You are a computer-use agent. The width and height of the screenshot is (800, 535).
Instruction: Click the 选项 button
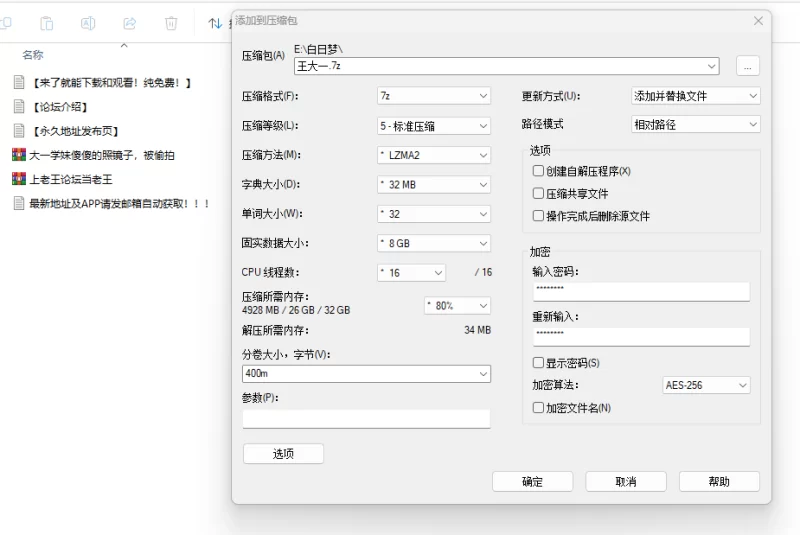283,454
